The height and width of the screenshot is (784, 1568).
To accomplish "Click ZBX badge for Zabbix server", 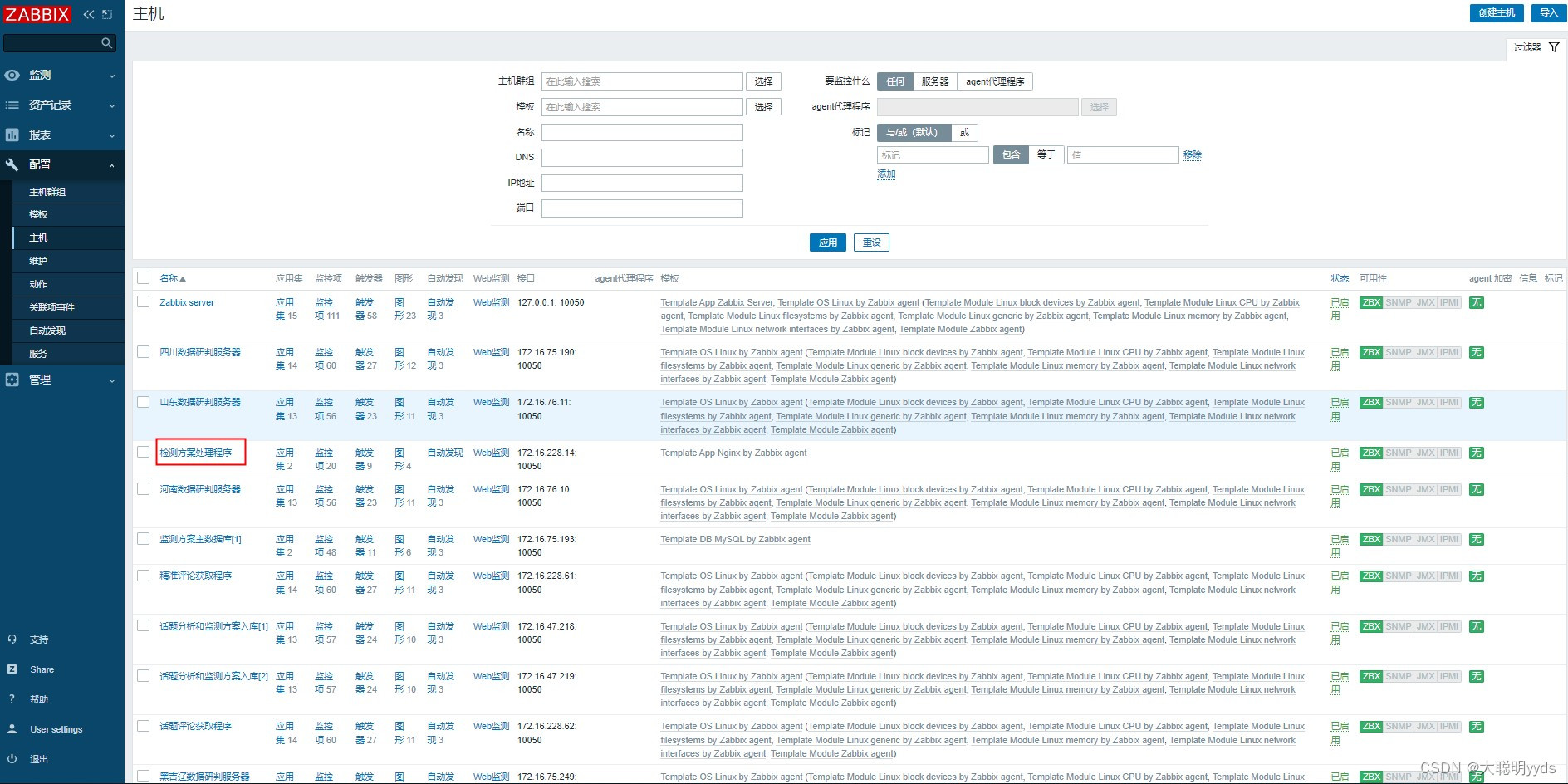I will pos(1371,302).
